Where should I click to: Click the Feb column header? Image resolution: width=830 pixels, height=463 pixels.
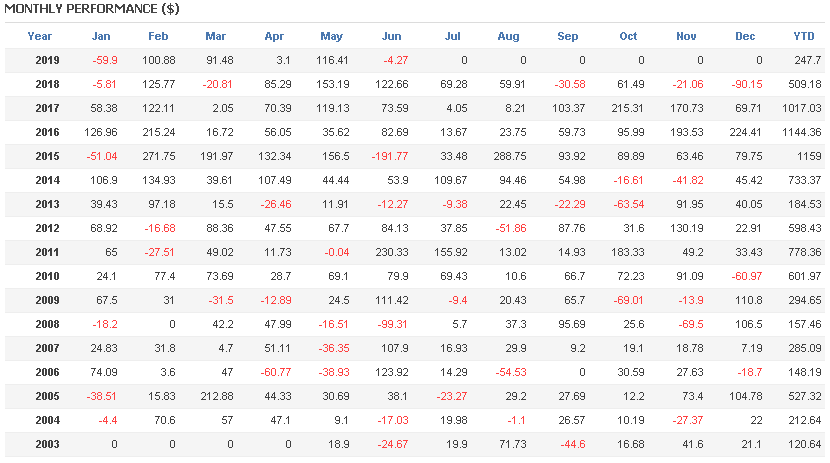[x=158, y=36]
